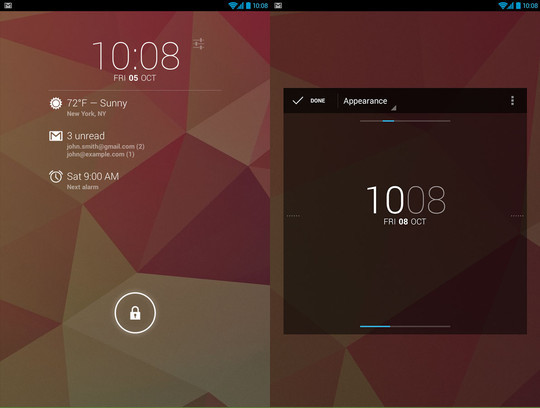Tap the sunny weather icon

(55, 103)
